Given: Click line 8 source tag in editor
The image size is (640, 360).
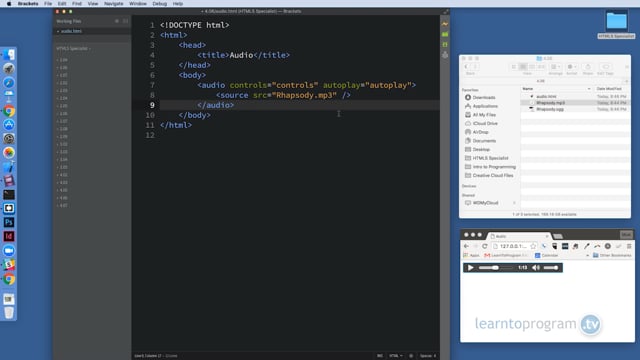Looking at the screenshot, I should (x=283, y=96).
